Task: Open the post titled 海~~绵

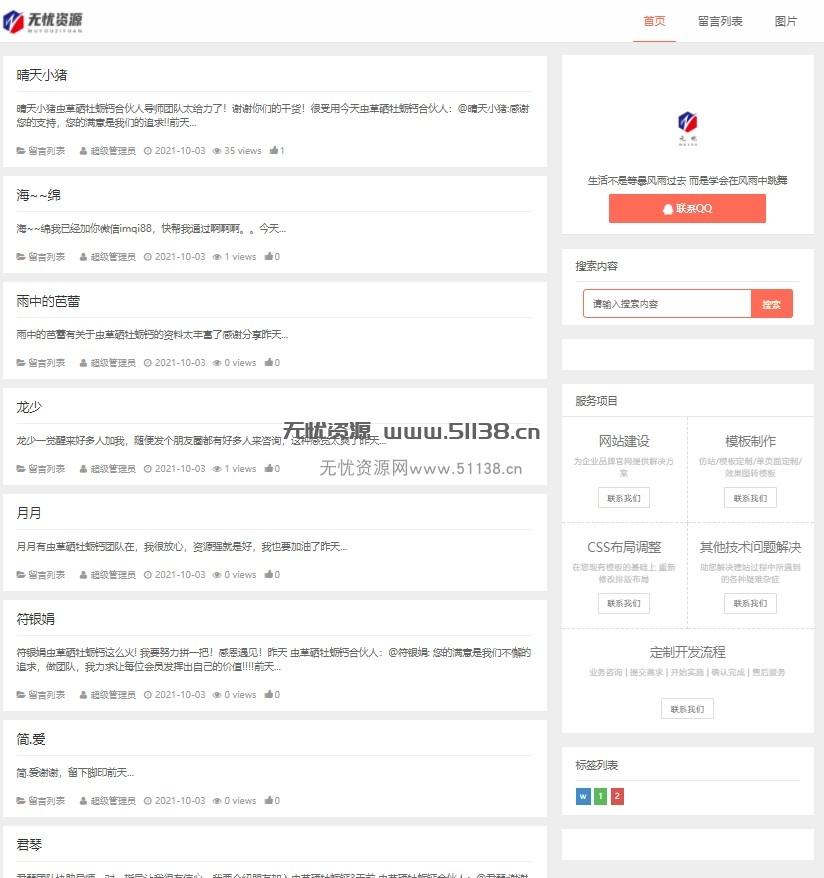Action: (39, 195)
